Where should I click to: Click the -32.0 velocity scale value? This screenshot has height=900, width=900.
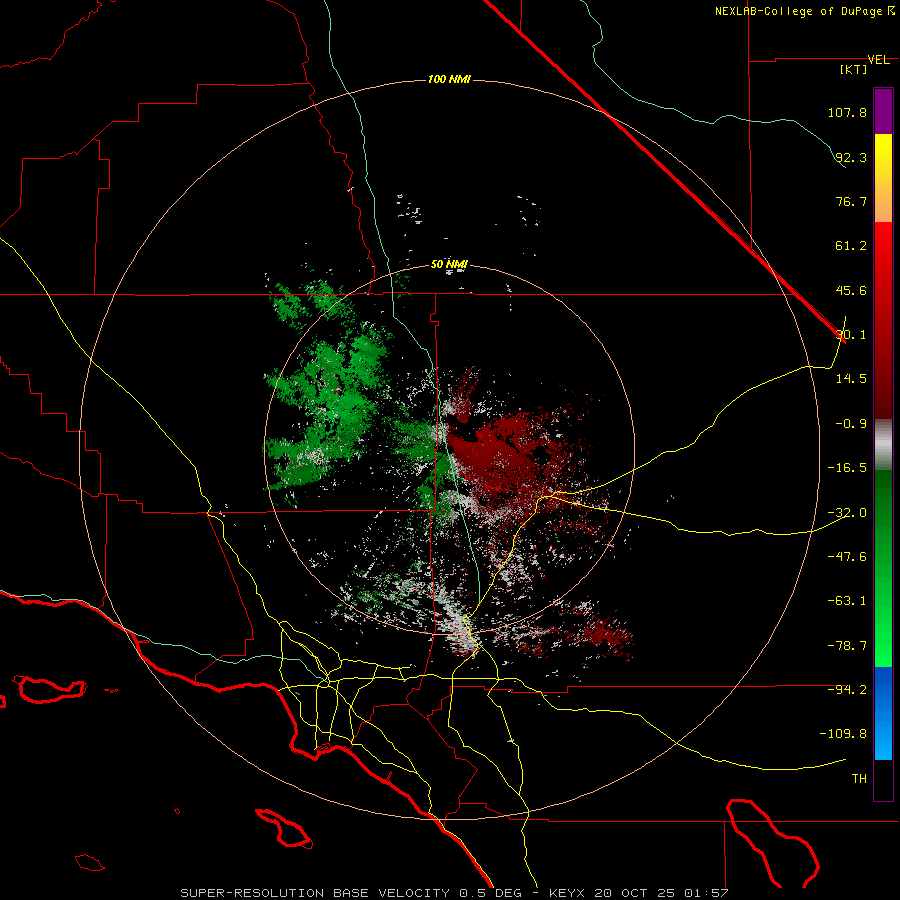847,513
